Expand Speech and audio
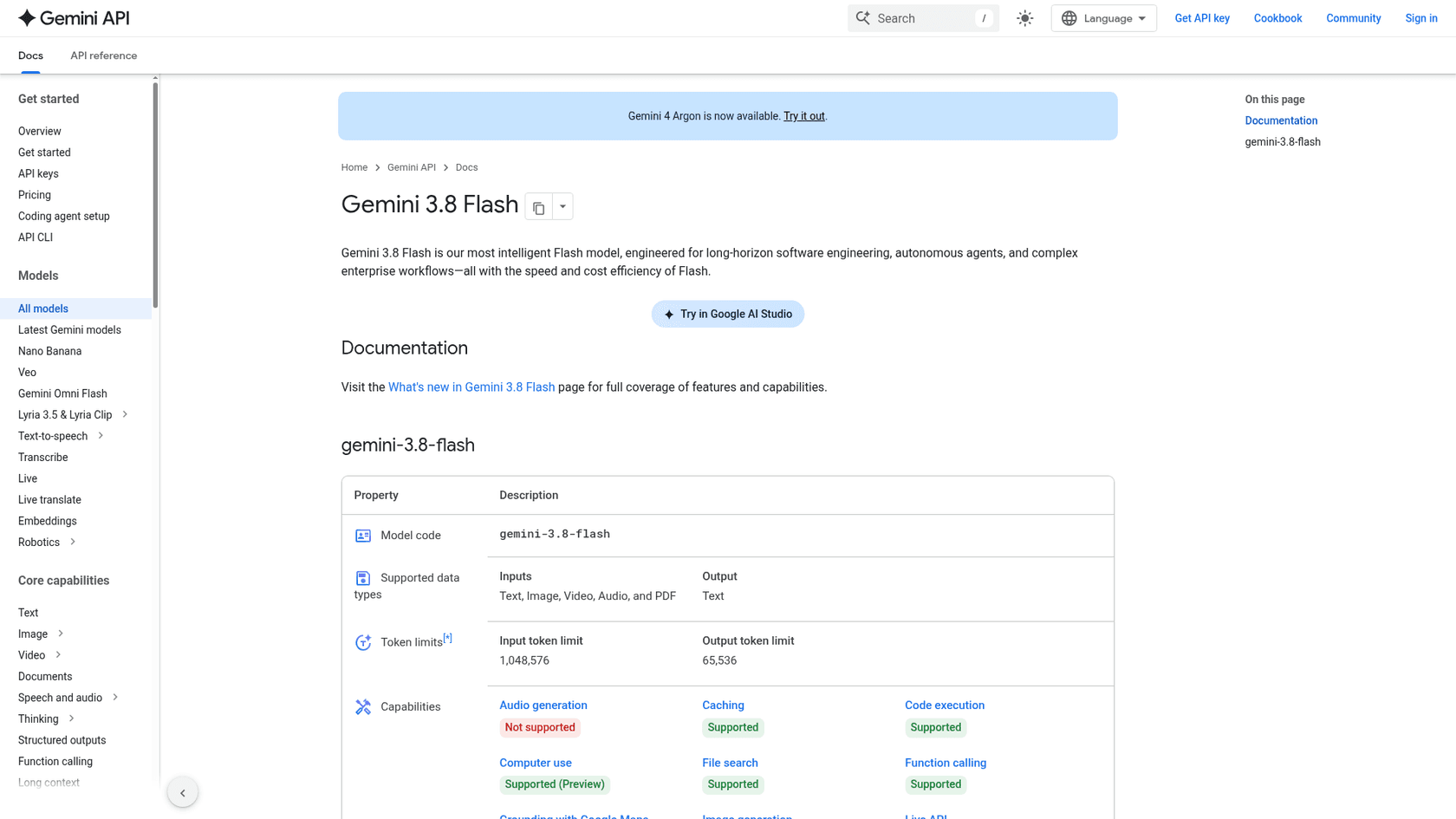Viewport: 1456px width, 819px height. 115,698
